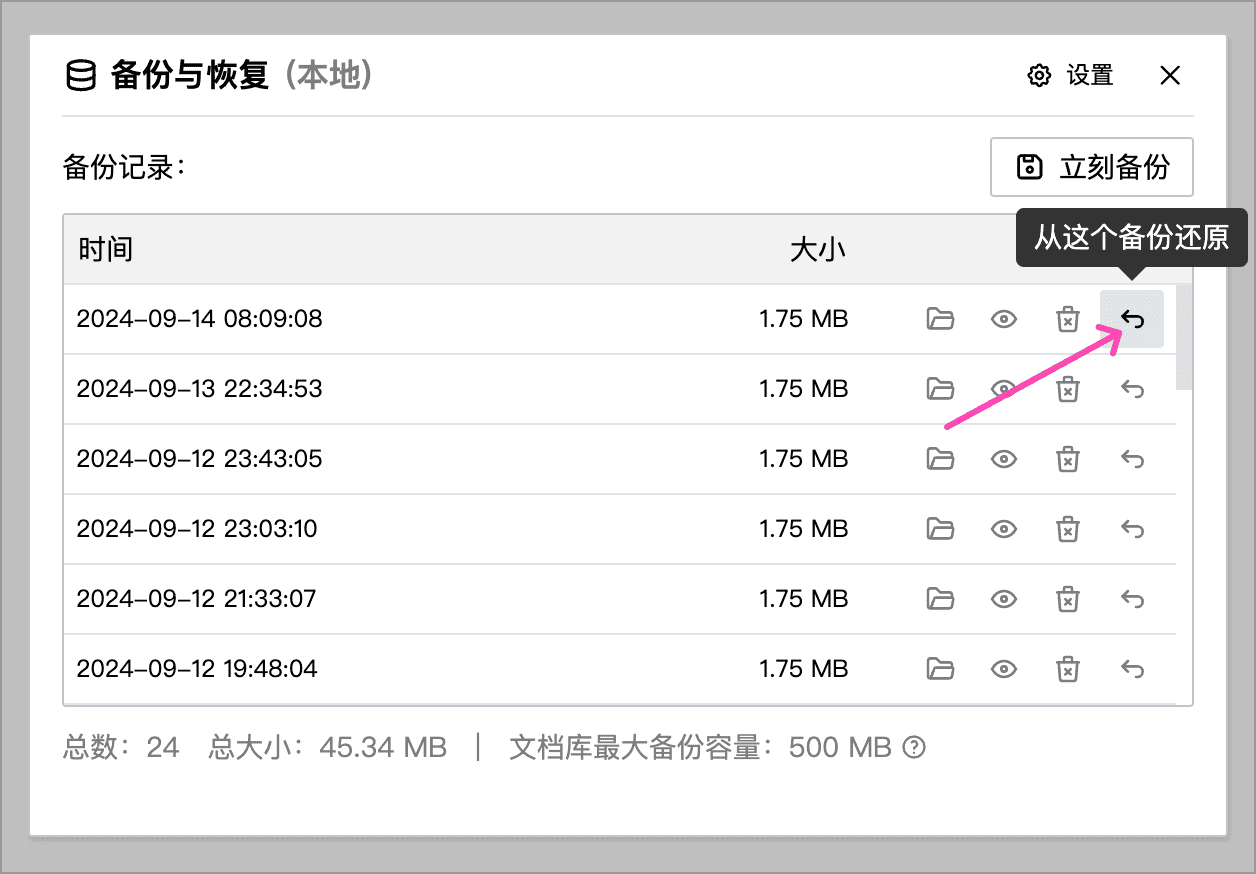Viewport: 1256px width, 874px height.
Task: Select the row dated 2024-09-12 23:43:05
Action: (620, 459)
